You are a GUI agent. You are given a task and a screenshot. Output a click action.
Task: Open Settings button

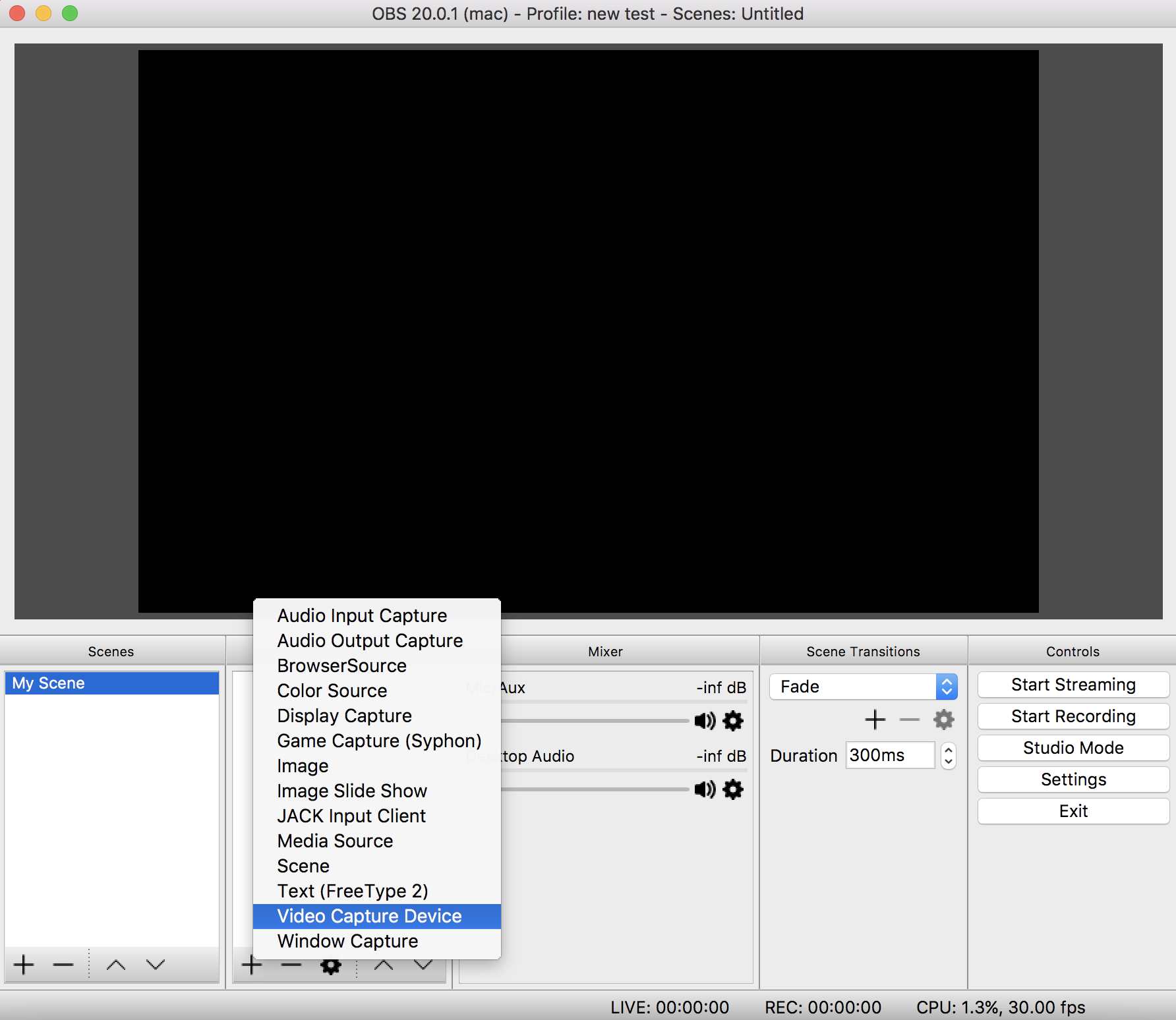point(1073,779)
